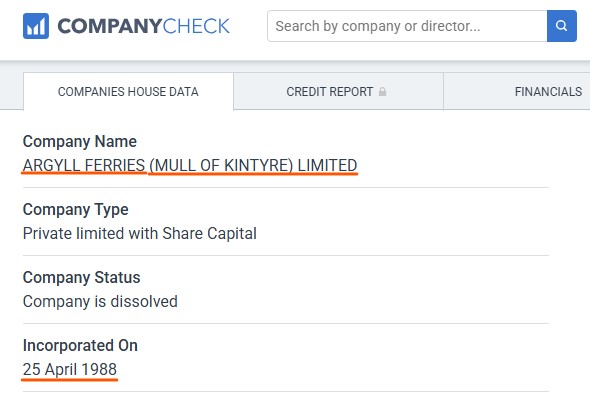The image size is (590, 396).
Task: Click the Company Name heading
Action: (x=80, y=142)
